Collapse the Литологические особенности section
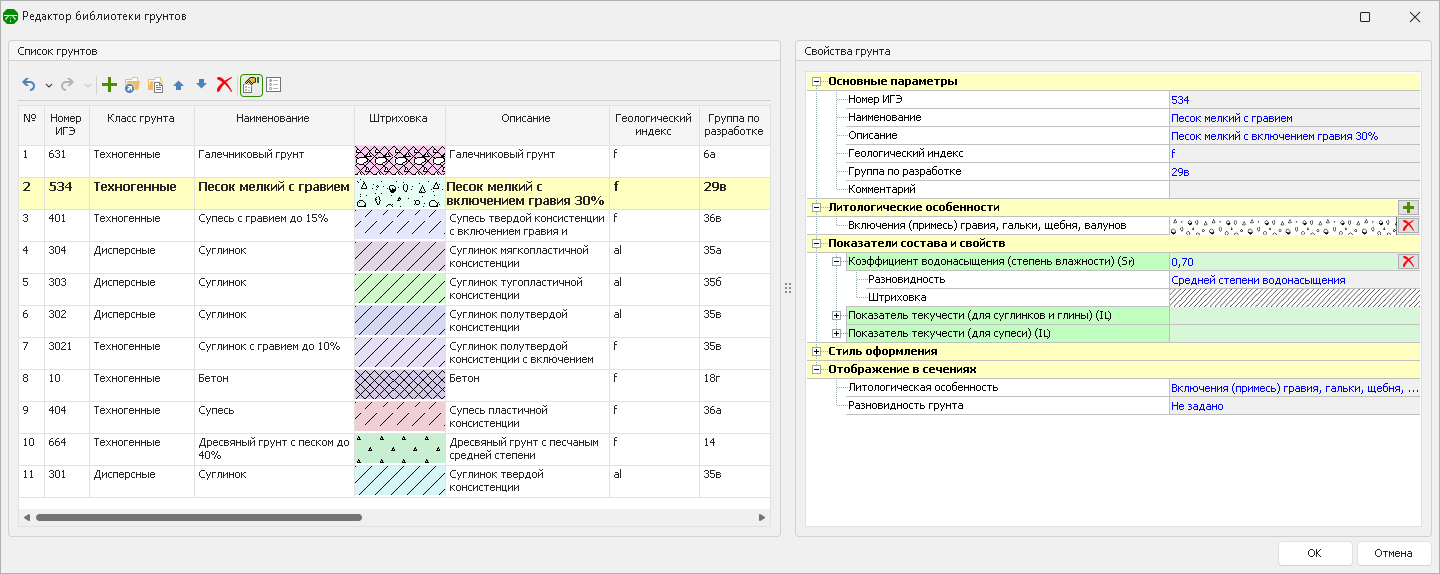Image resolution: width=1440 pixels, height=574 pixels. point(817,207)
